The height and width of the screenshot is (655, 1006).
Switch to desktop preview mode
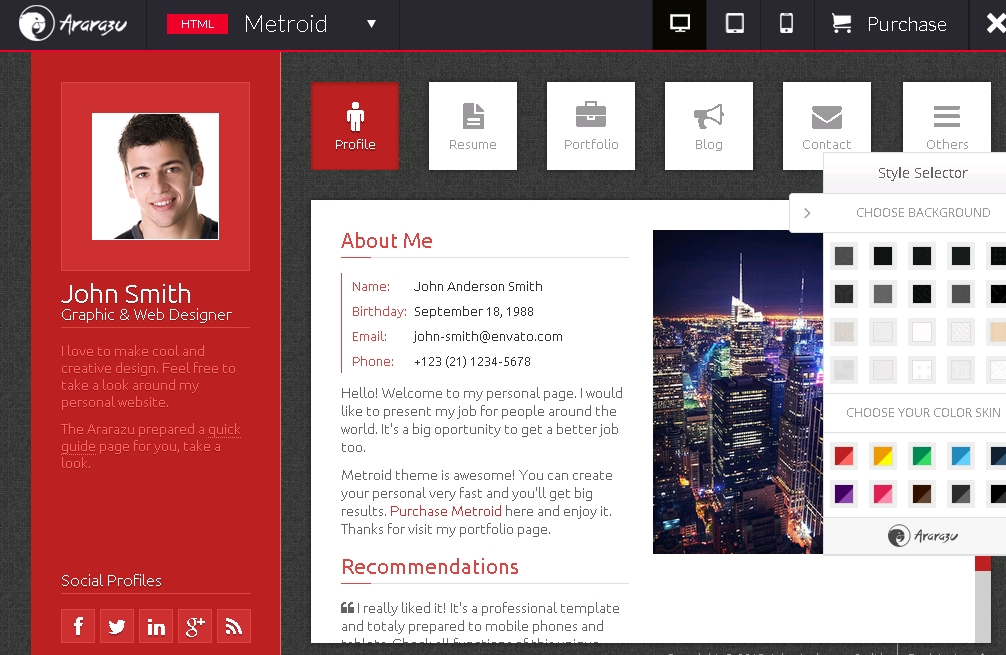point(680,24)
